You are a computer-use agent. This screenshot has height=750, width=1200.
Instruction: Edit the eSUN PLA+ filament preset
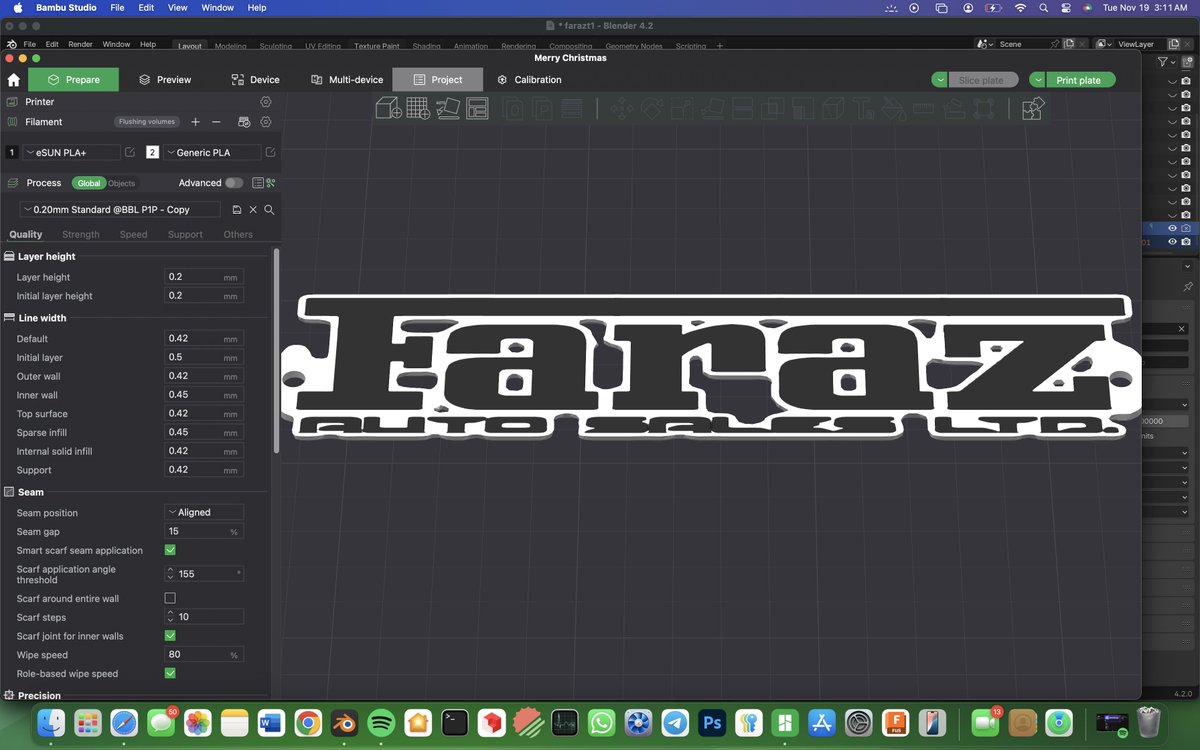tap(130, 152)
